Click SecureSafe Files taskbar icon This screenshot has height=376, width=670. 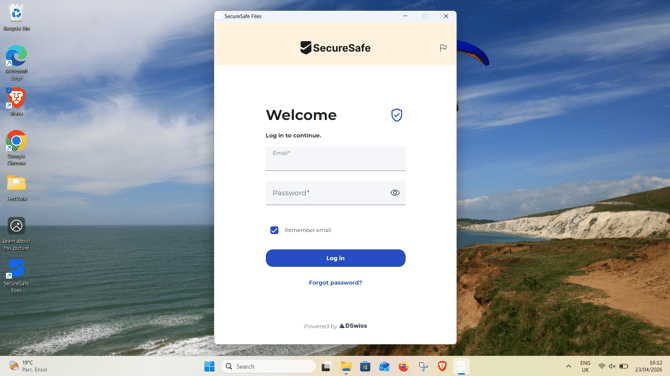(461, 366)
